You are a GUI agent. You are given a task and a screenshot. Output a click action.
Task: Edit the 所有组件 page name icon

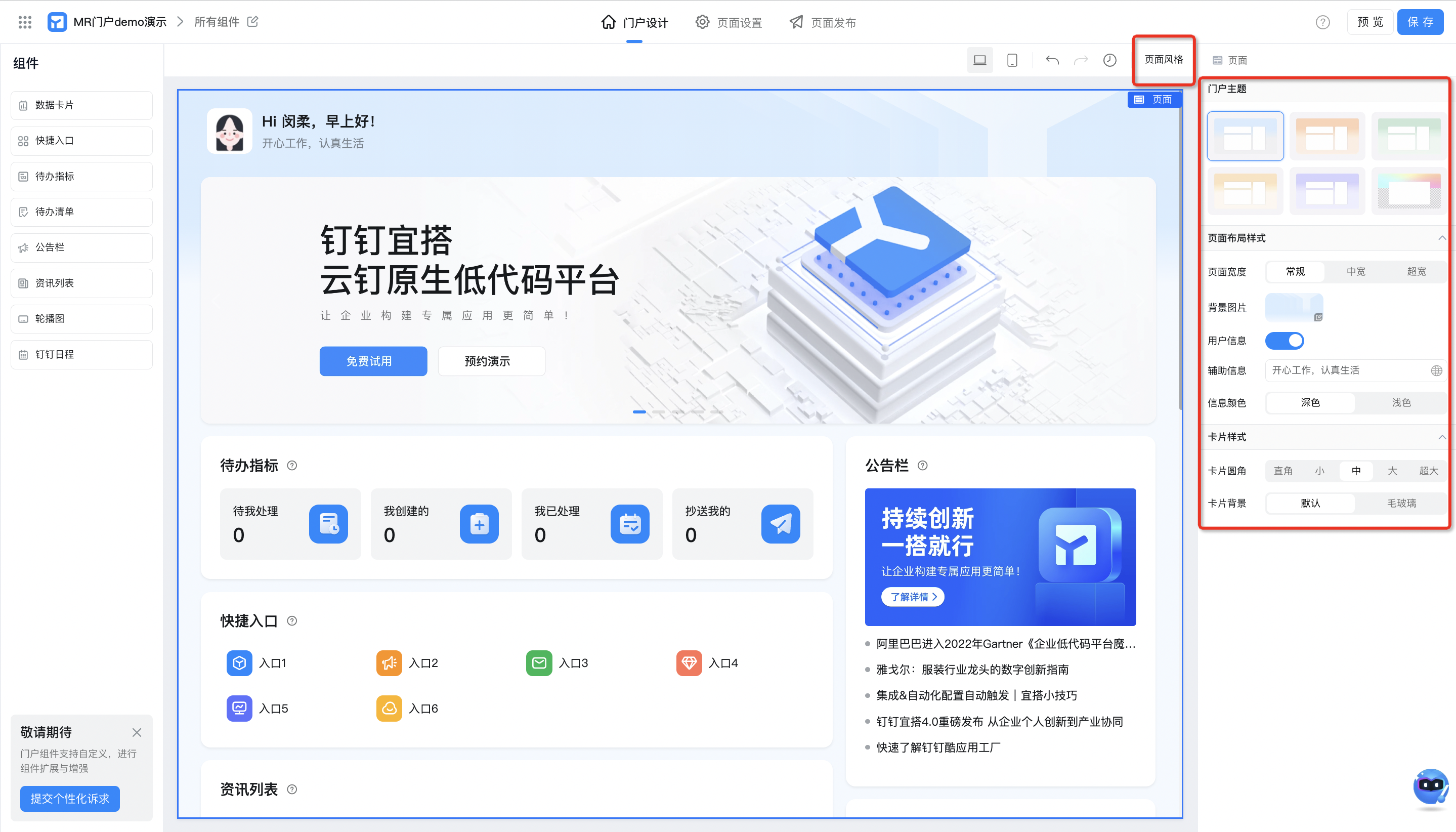pos(252,22)
